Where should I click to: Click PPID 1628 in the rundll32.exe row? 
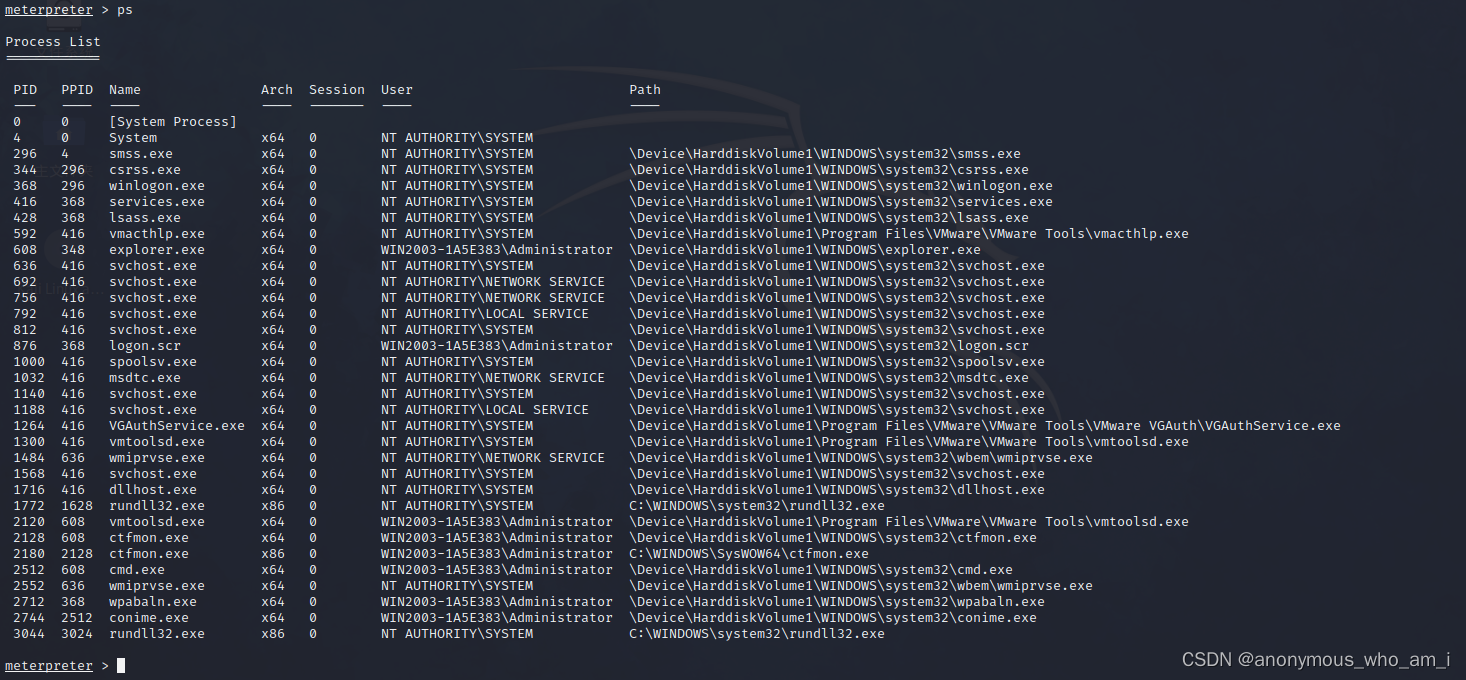pyautogui.click(x=77, y=506)
